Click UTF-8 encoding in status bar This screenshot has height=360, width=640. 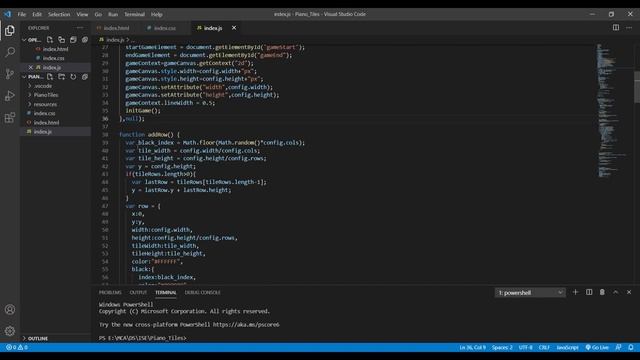coord(525,347)
